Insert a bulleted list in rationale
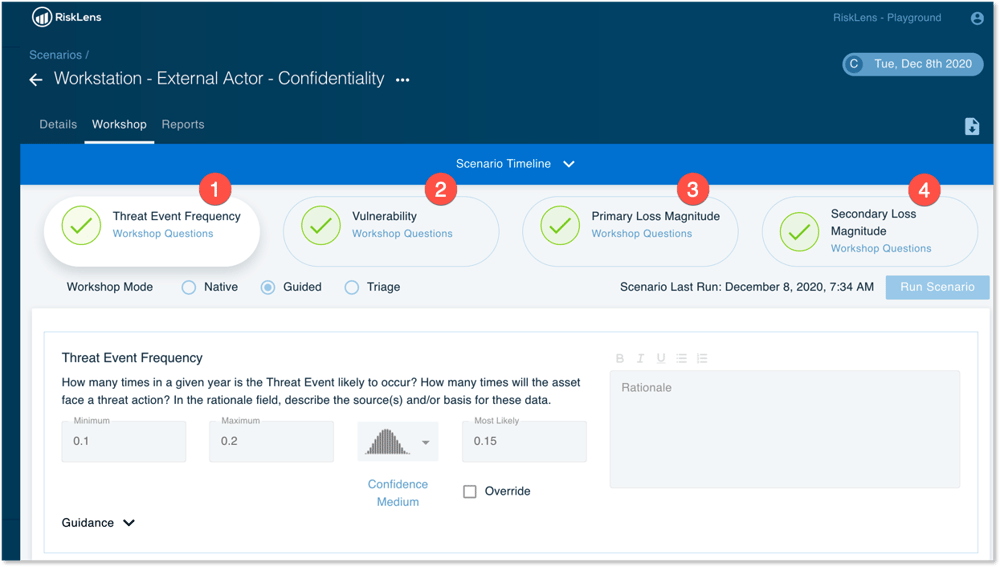 tap(681, 358)
